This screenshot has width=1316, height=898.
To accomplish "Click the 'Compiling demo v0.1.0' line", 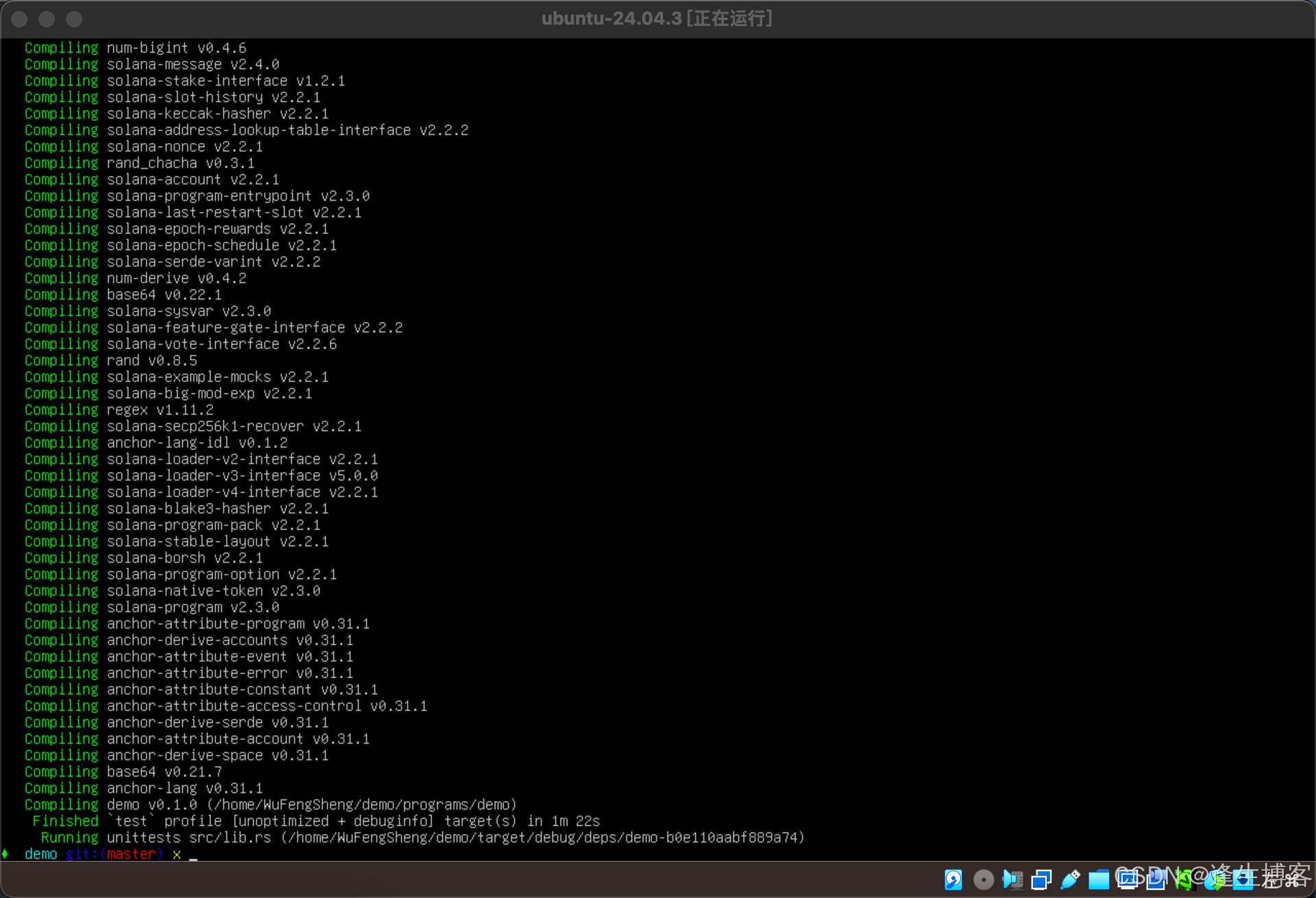I will 271,805.
